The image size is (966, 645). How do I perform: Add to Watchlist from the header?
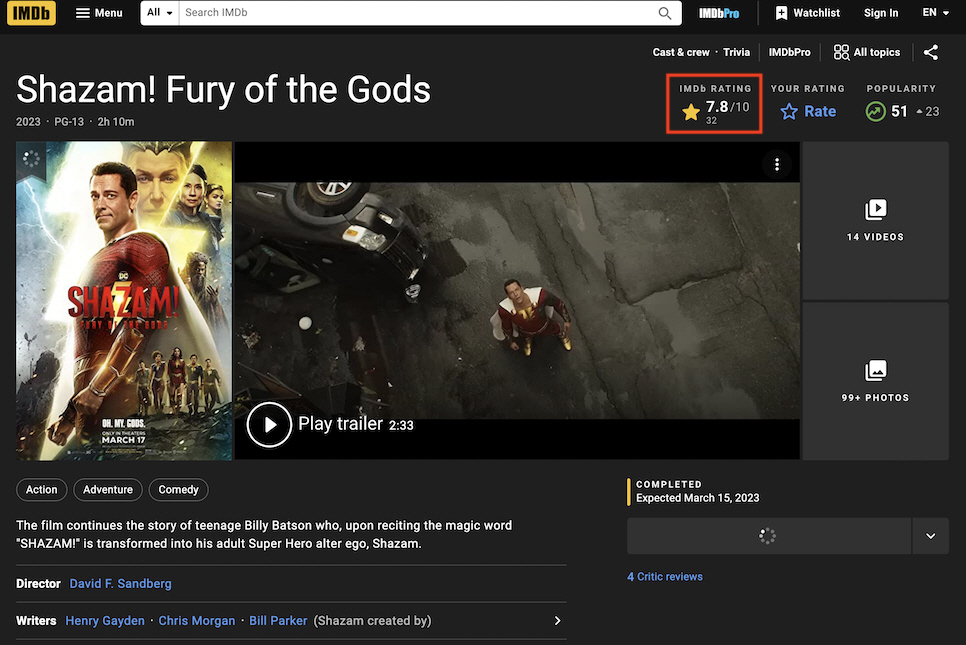tap(808, 13)
